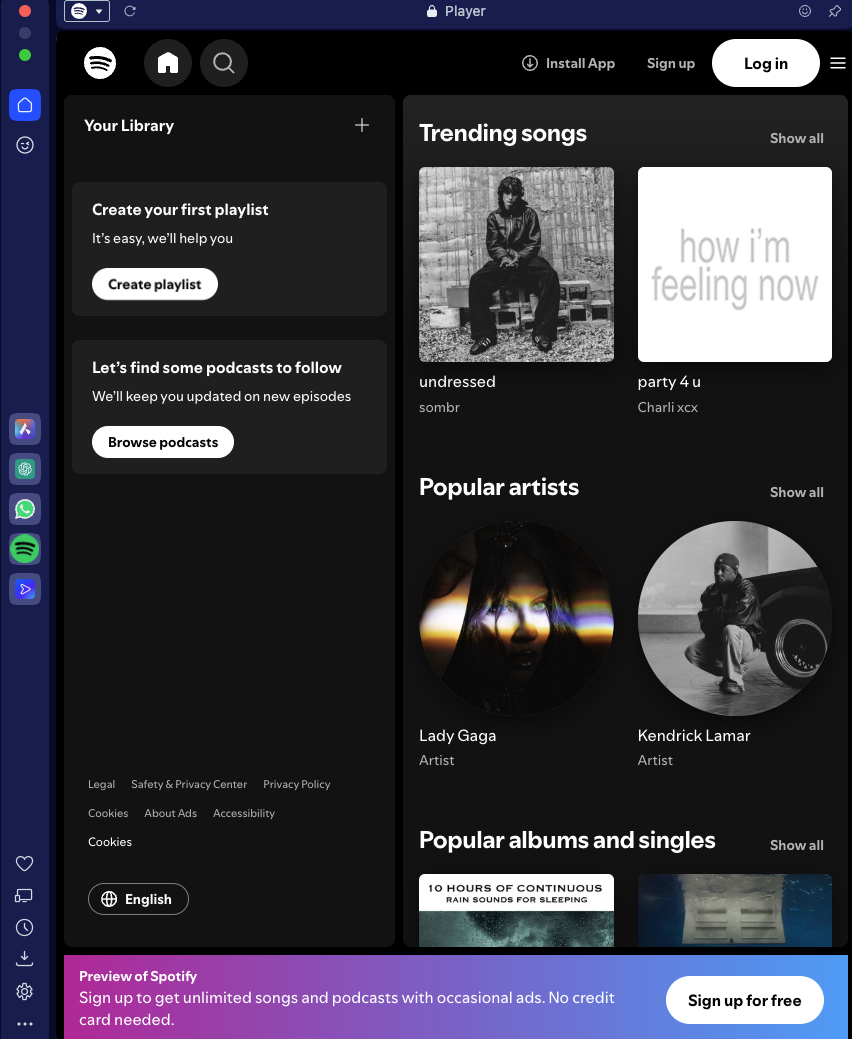This screenshot has height=1039, width=852.
Task: Open Kendrick Lamar artist picture
Action: click(x=735, y=618)
